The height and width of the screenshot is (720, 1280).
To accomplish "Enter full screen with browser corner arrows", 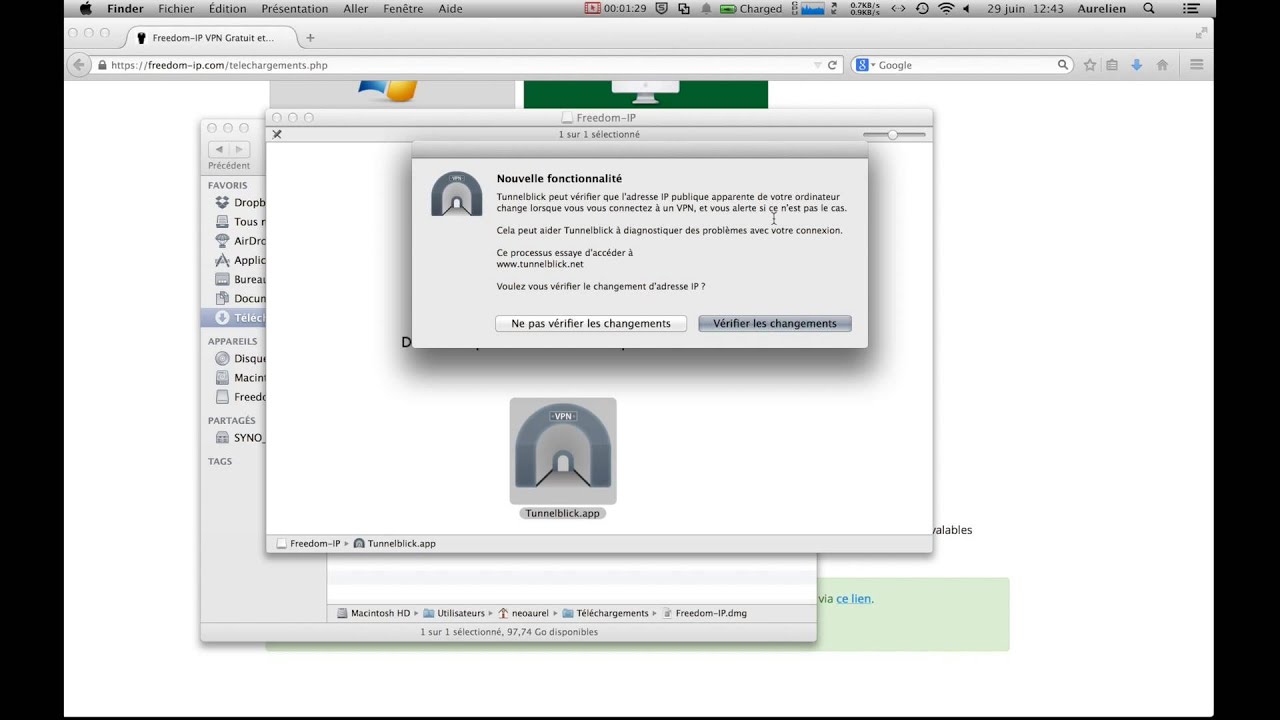I will (x=1201, y=33).
